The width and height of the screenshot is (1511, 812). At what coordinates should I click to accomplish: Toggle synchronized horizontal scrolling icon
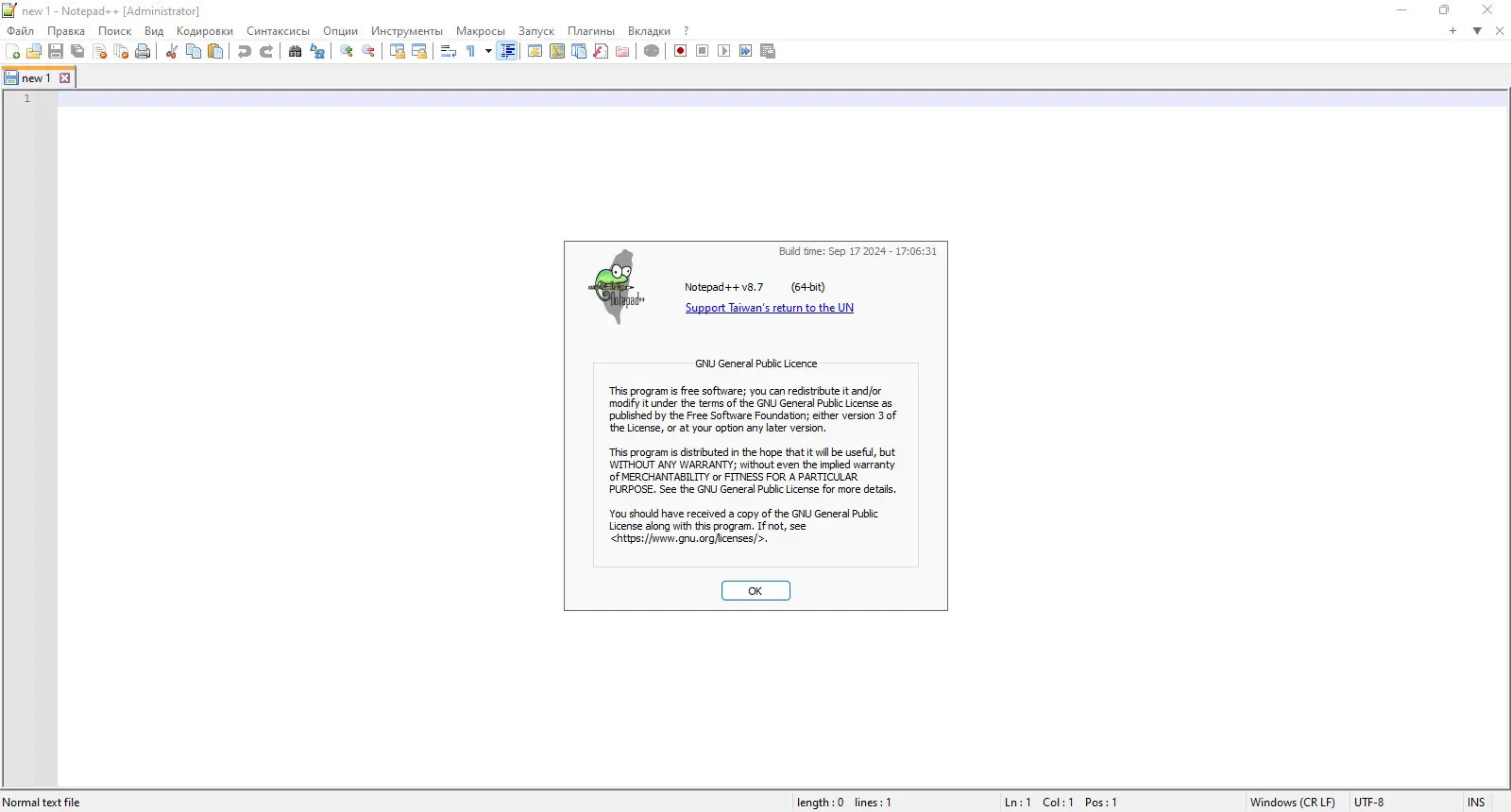(419, 51)
